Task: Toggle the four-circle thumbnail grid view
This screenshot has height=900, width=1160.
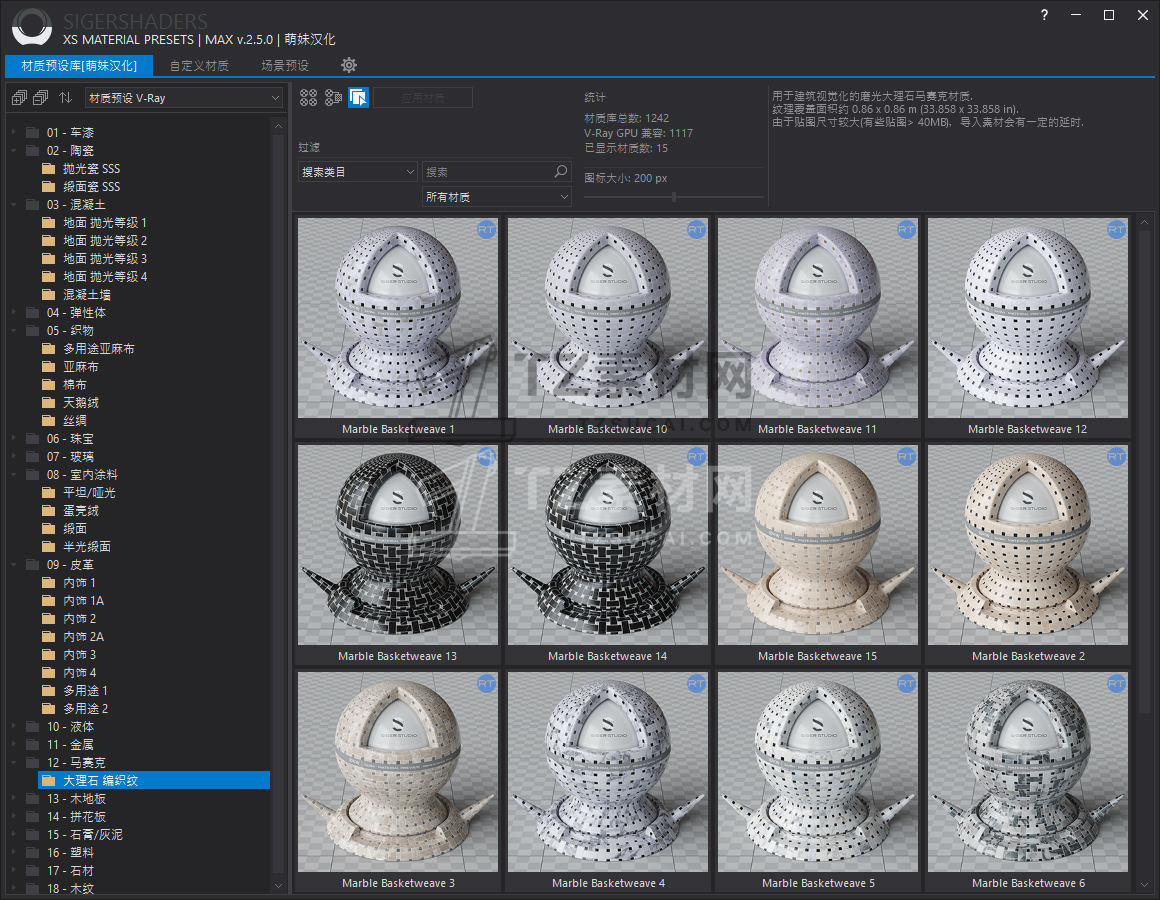Action: coord(309,97)
